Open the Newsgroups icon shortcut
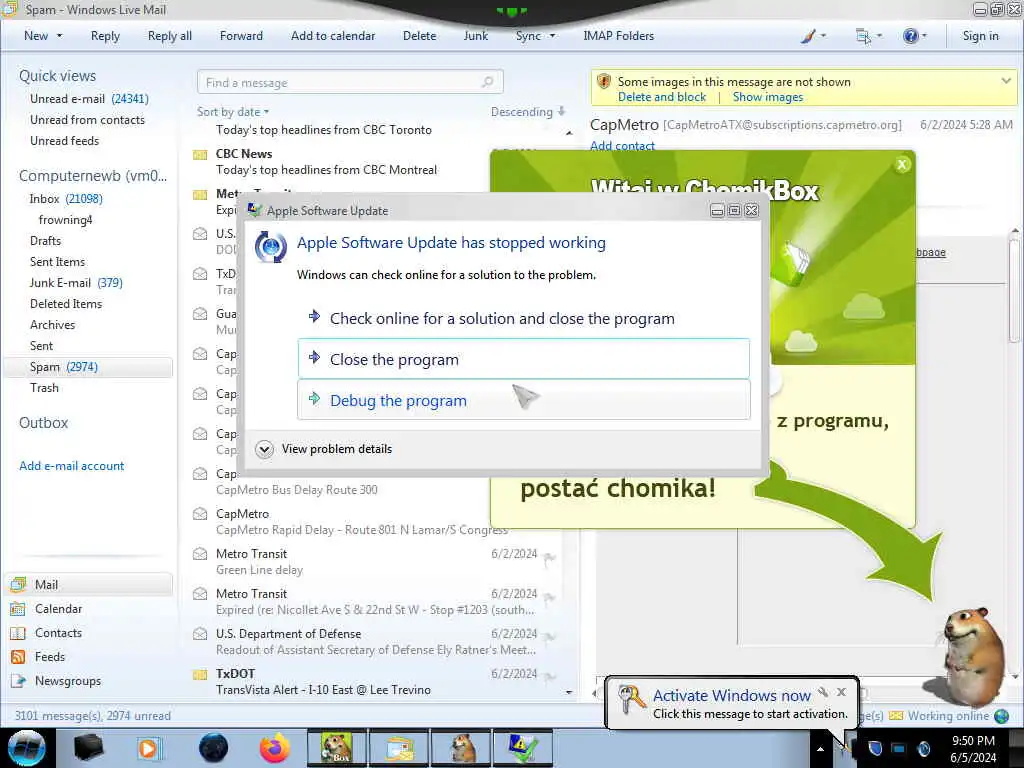The height and width of the screenshot is (768, 1024). (x=18, y=680)
